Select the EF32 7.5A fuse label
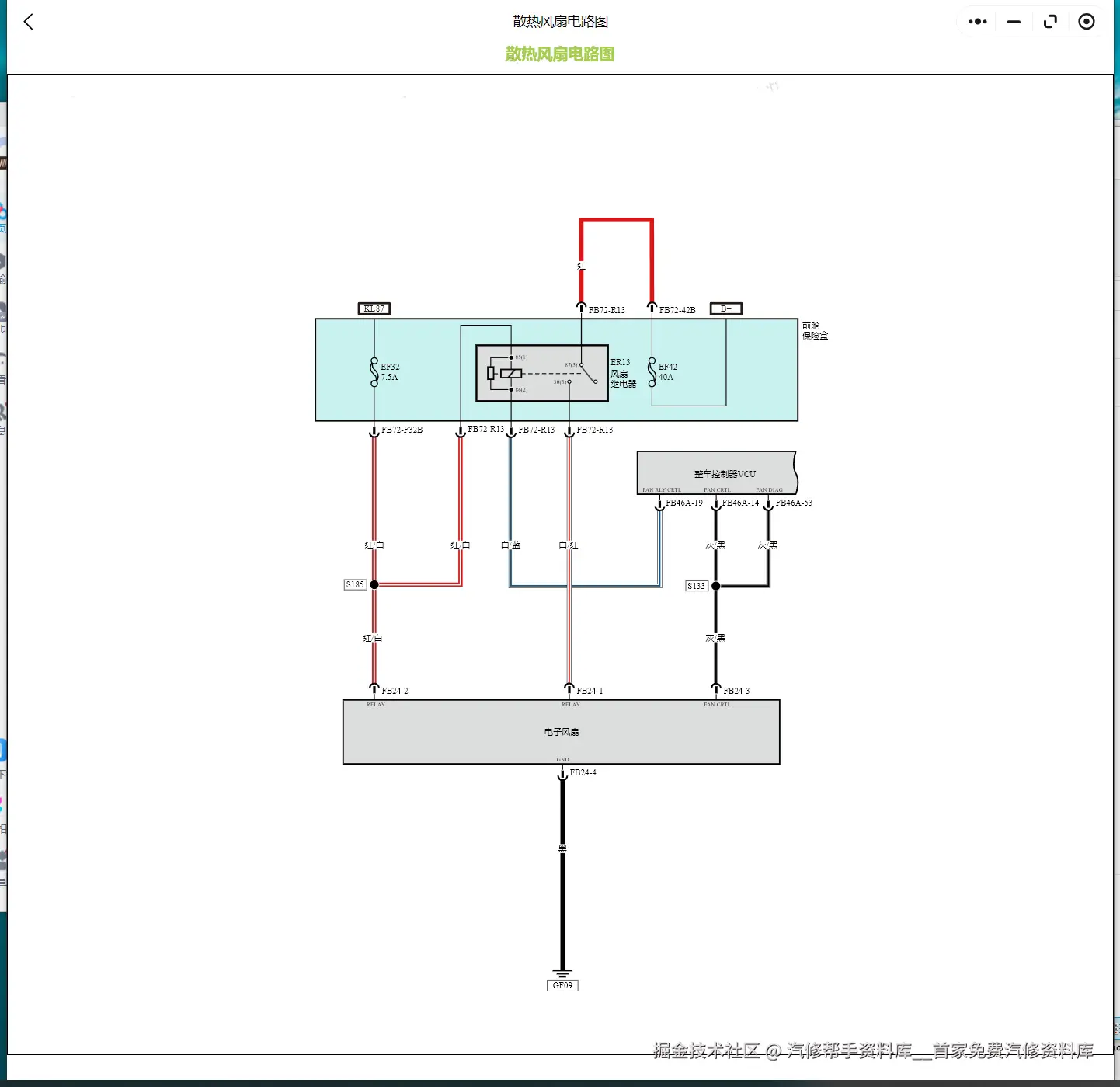The width and height of the screenshot is (1120, 1087). click(x=390, y=372)
